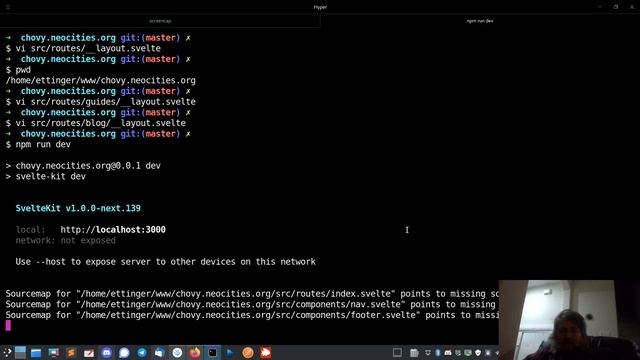This screenshot has height=360, width=640.
Task: Open the display configuration tray icon
Action: pos(458,353)
